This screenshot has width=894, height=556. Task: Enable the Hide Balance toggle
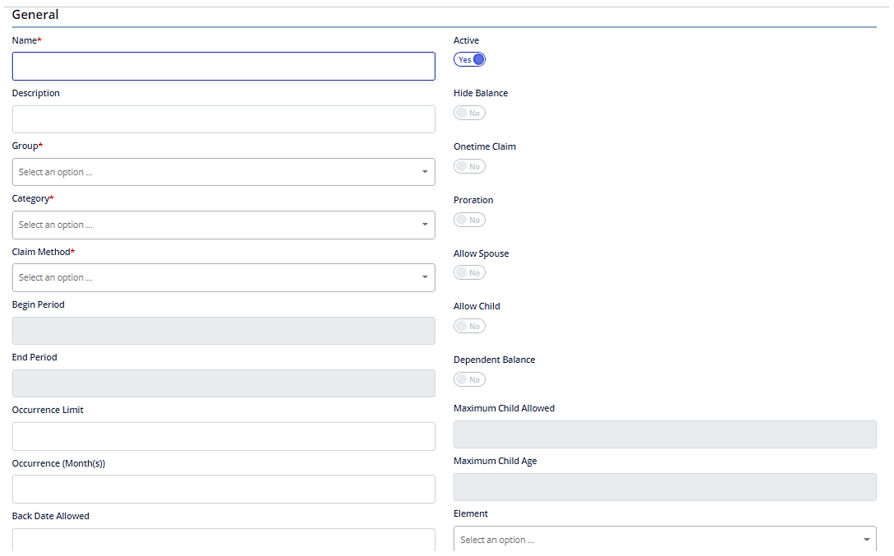coord(469,113)
